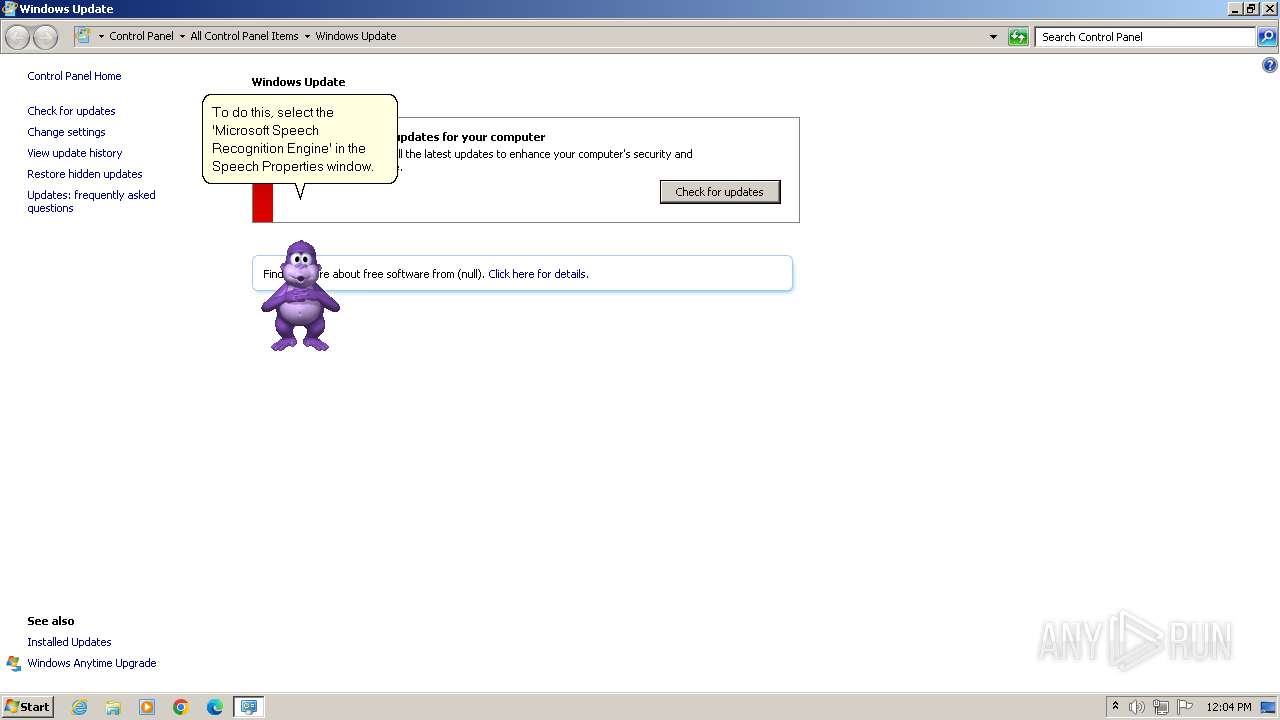Click the Windows Update title bar icon

(10, 9)
